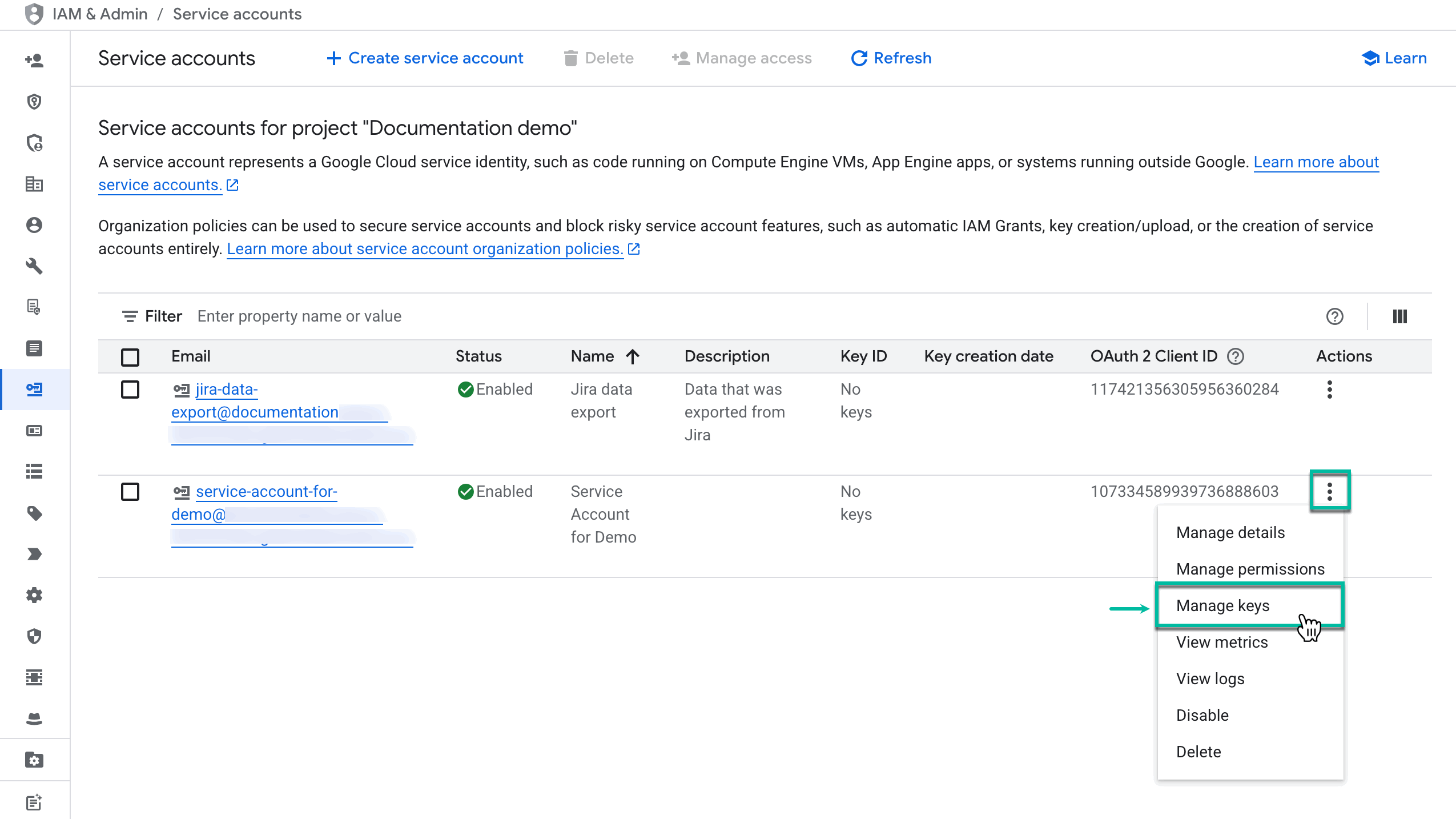The width and height of the screenshot is (1456, 819).
Task: Click the column display options icon above the table
Action: point(1400,316)
